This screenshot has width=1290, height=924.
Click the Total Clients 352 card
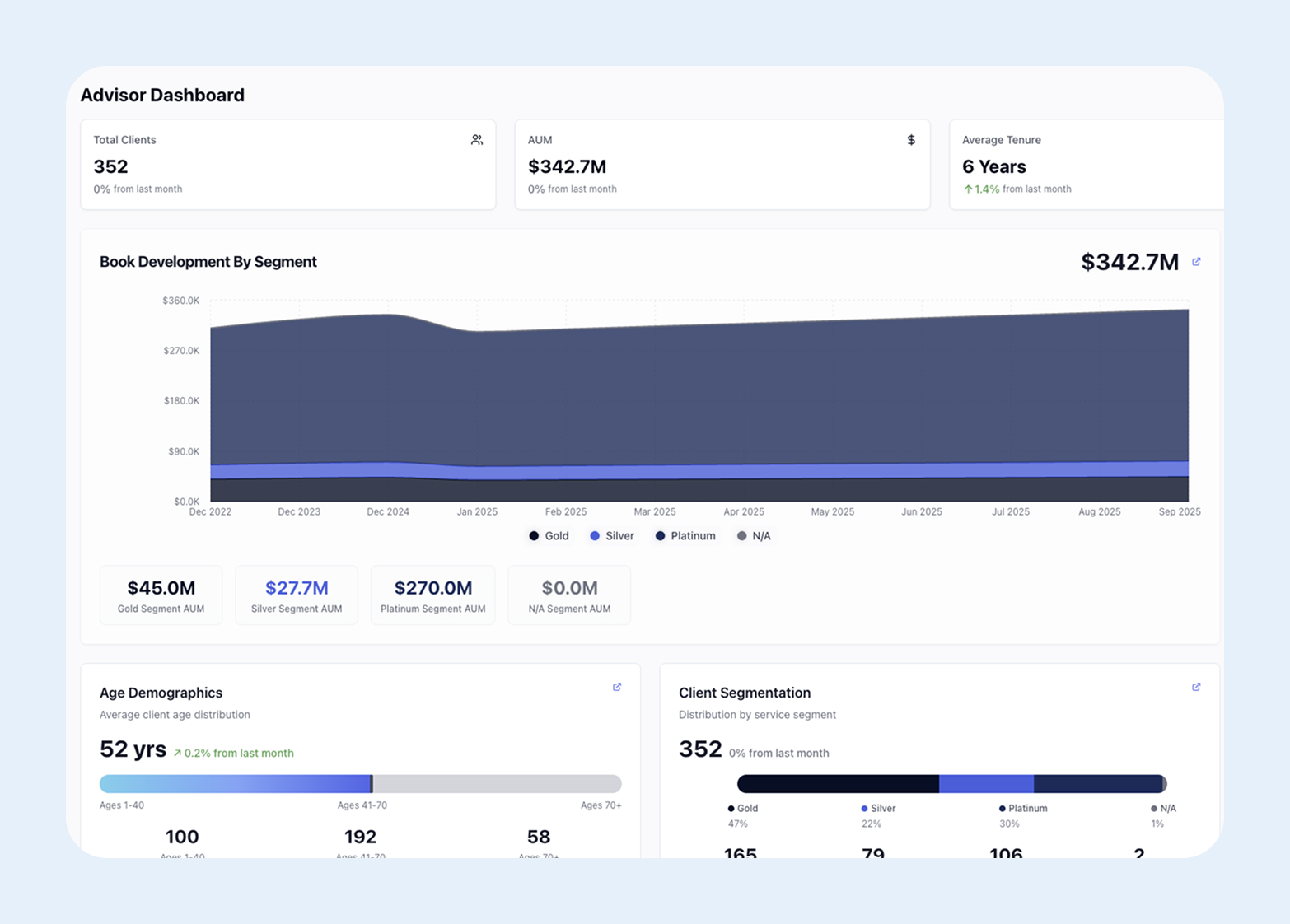(287, 165)
